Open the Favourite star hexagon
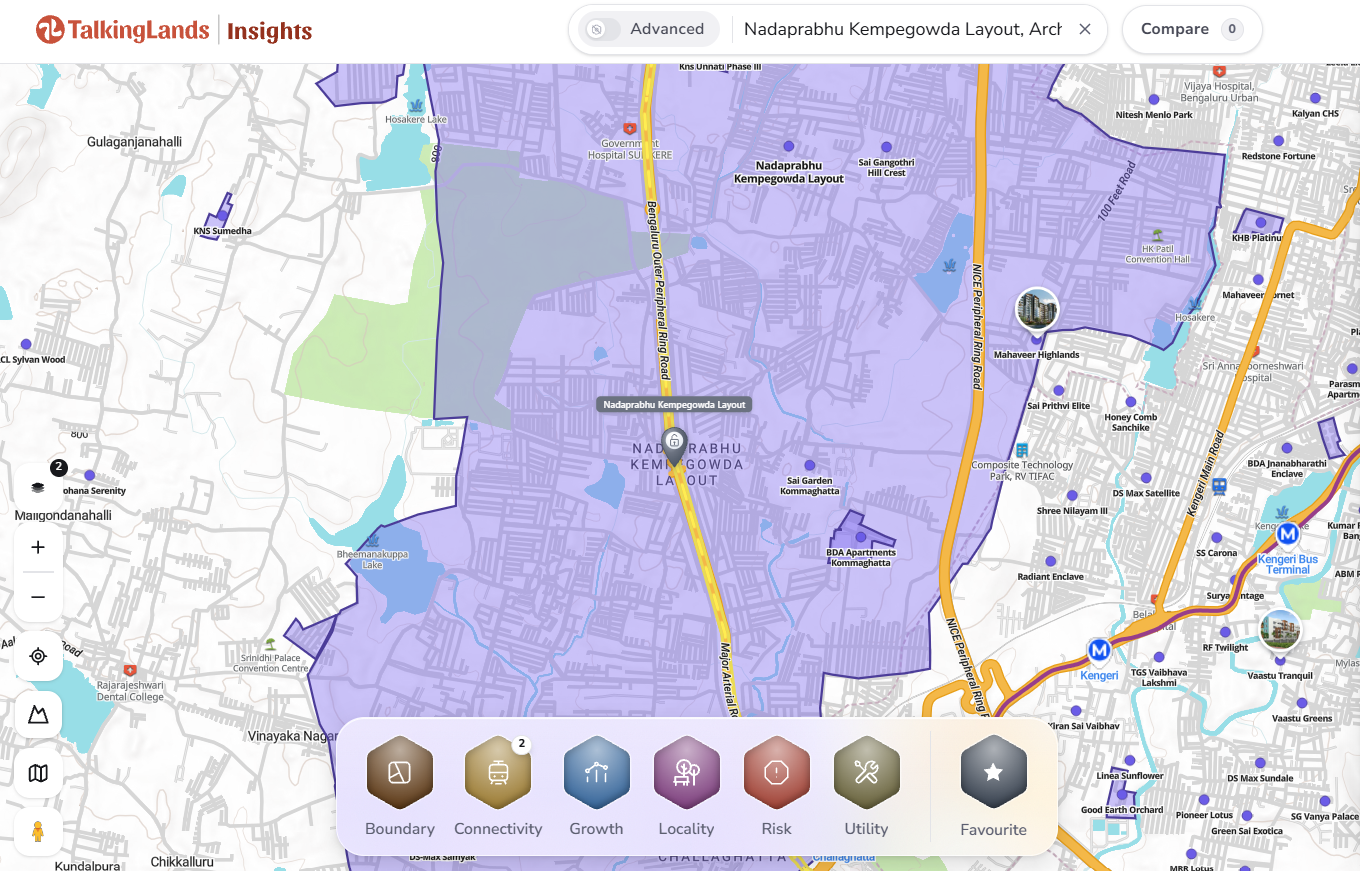This screenshot has height=871, width=1360. [994, 772]
